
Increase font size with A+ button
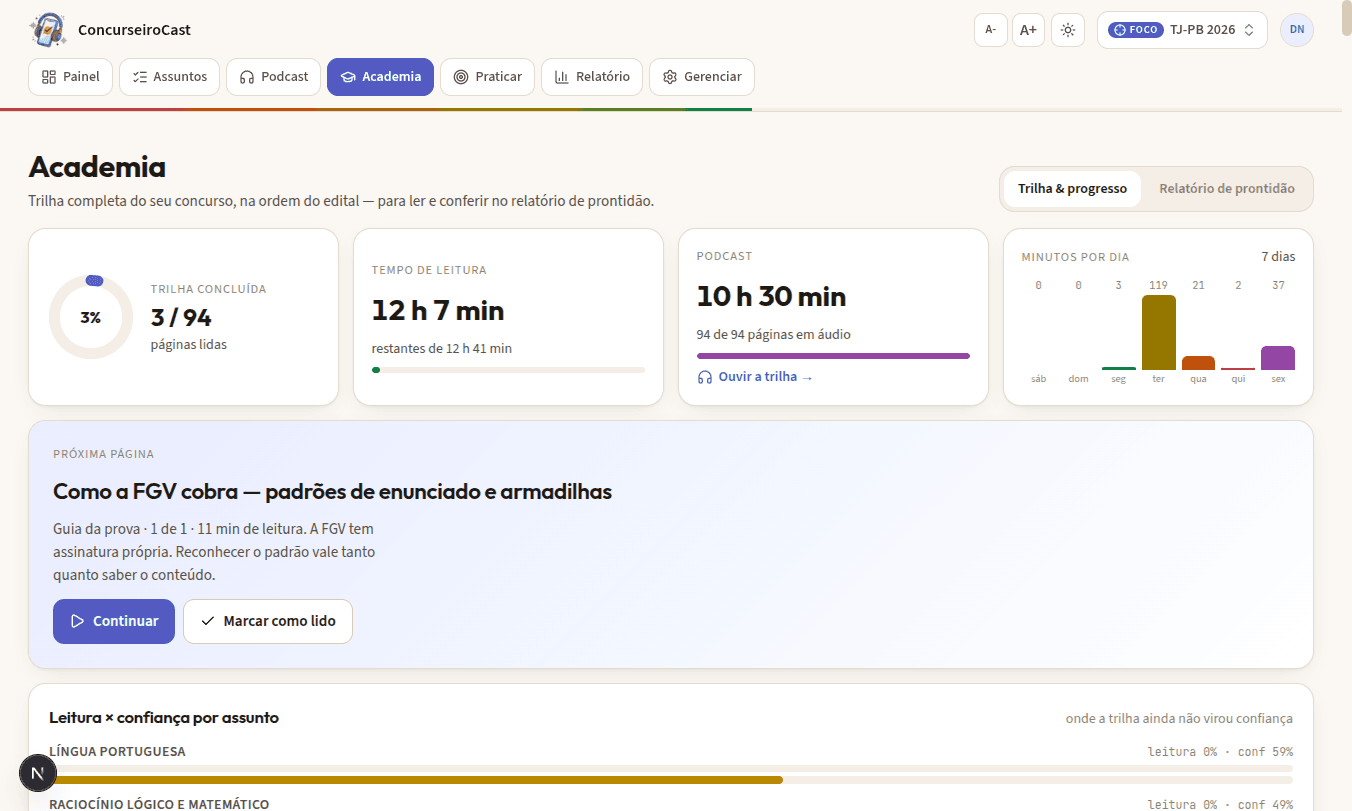(1028, 30)
